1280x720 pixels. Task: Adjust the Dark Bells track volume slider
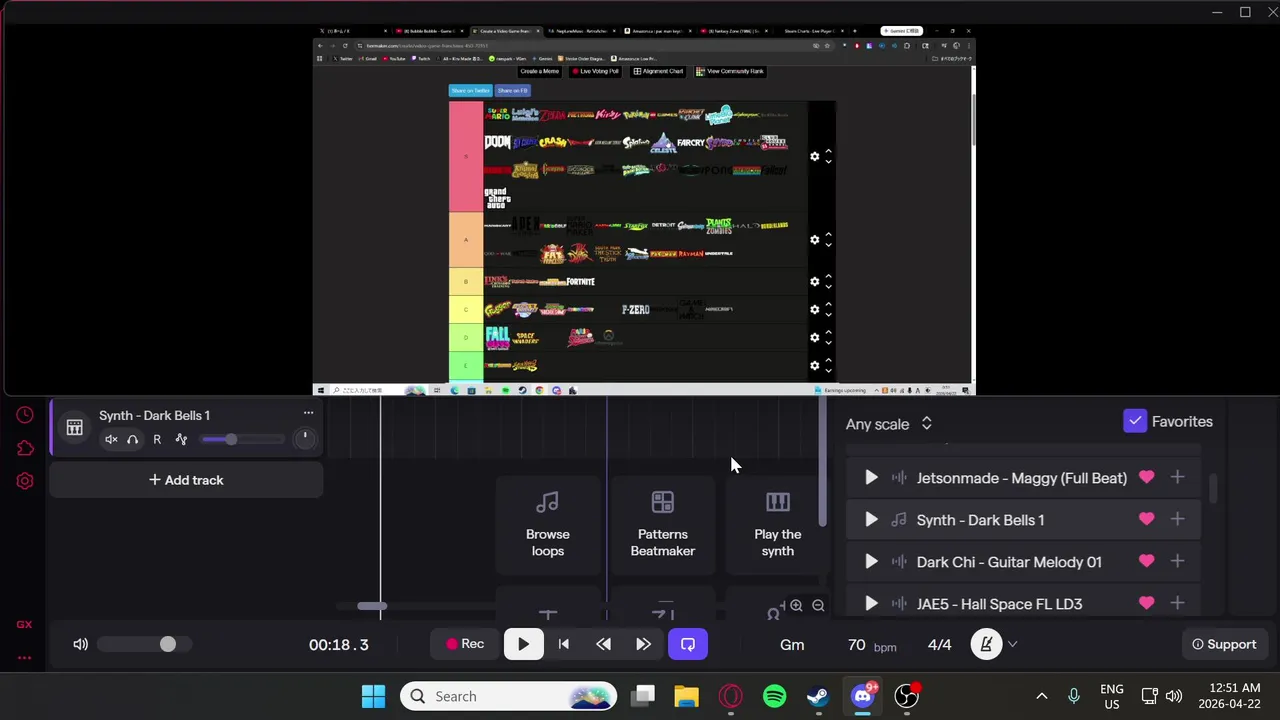point(242,439)
